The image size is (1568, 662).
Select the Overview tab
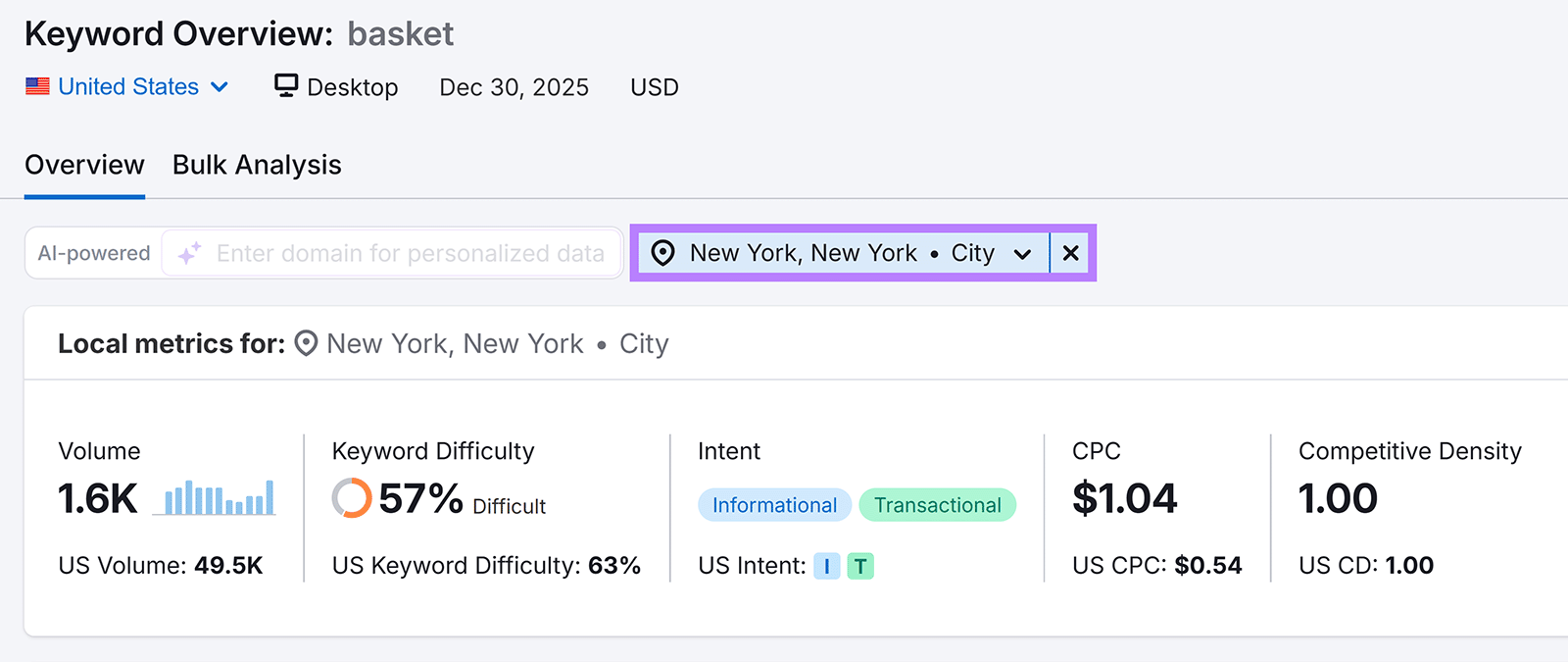pos(83,164)
